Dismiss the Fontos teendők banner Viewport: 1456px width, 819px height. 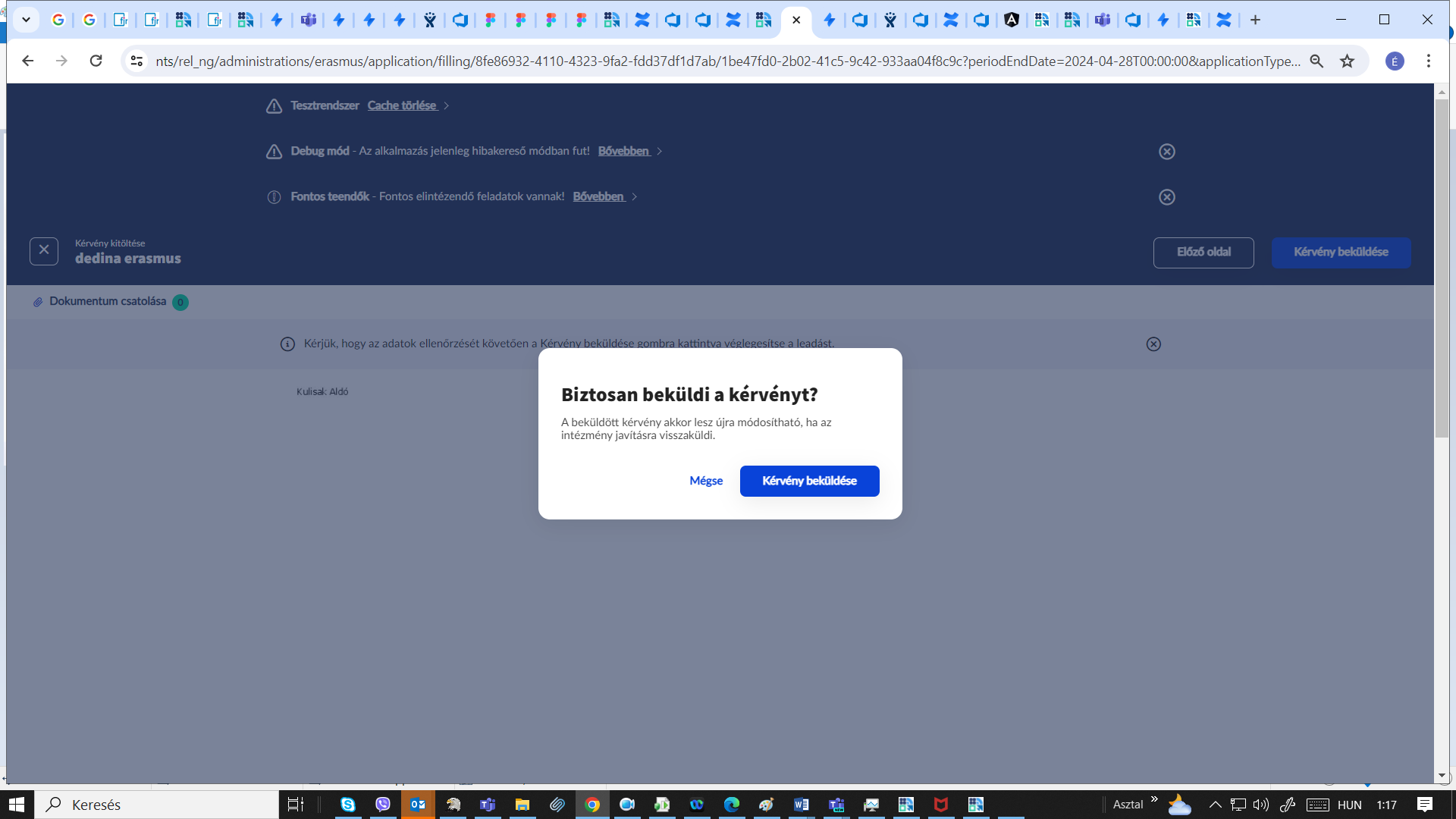pyautogui.click(x=1166, y=197)
